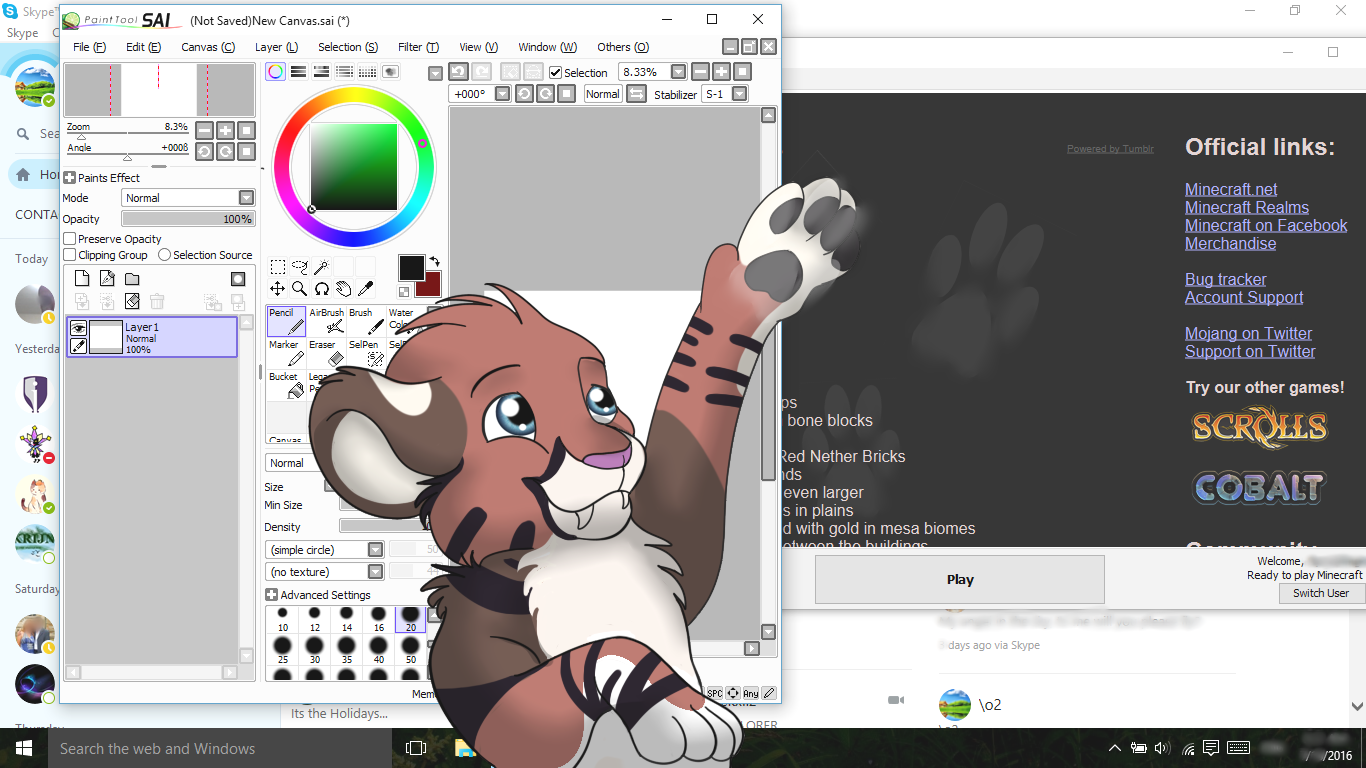The image size is (1366, 768).
Task: Pick the rotate view tool
Action: point(321,289)
